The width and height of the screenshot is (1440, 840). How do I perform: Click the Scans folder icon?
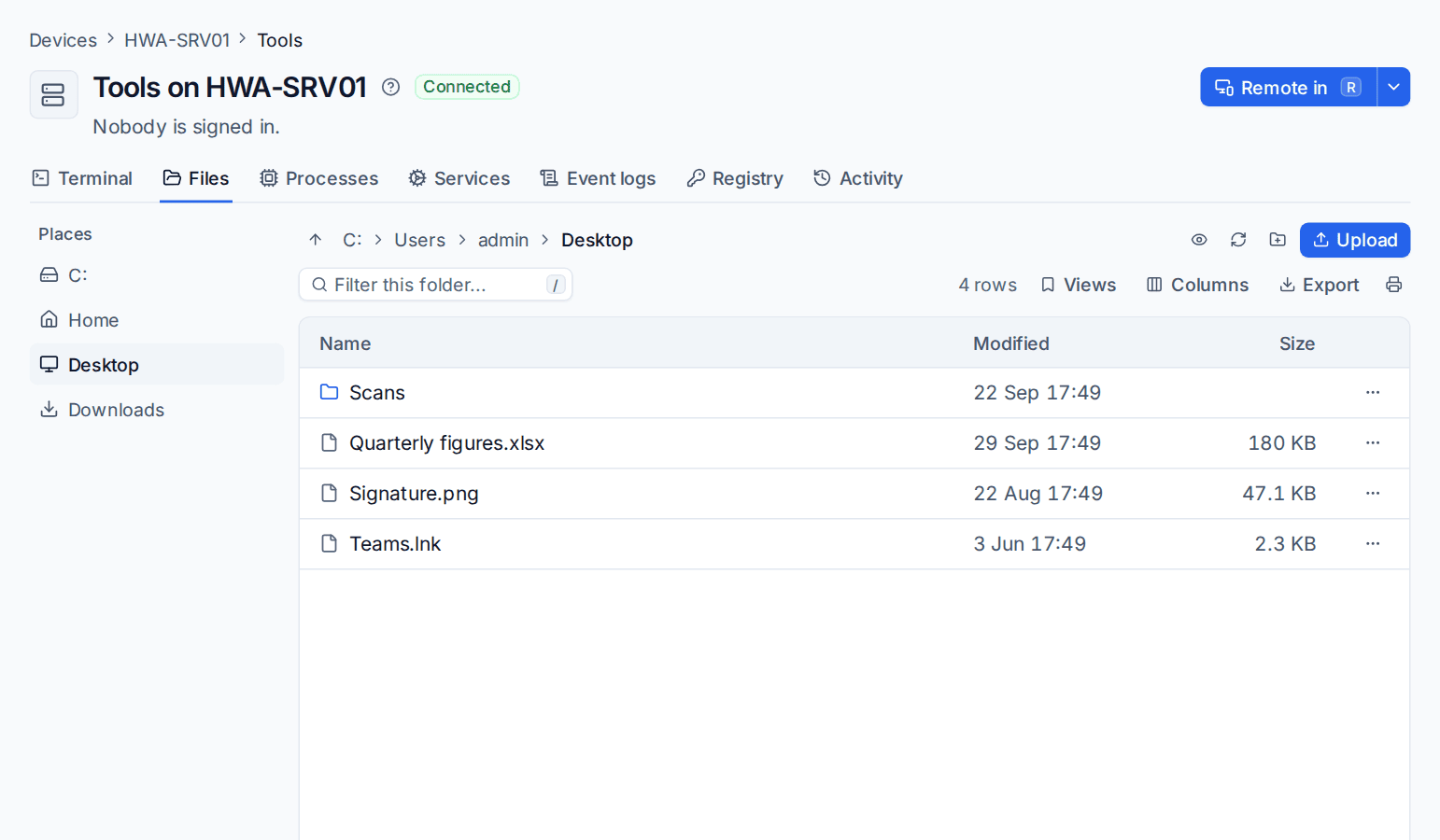click(x=329, y=392)
